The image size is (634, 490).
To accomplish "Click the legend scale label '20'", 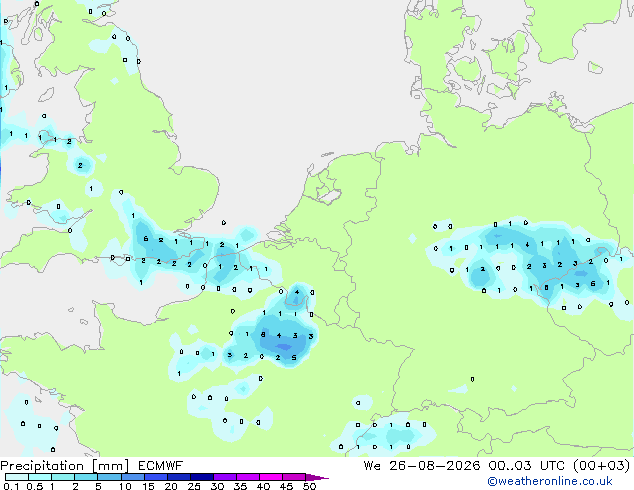I will [x=171, y=486].
